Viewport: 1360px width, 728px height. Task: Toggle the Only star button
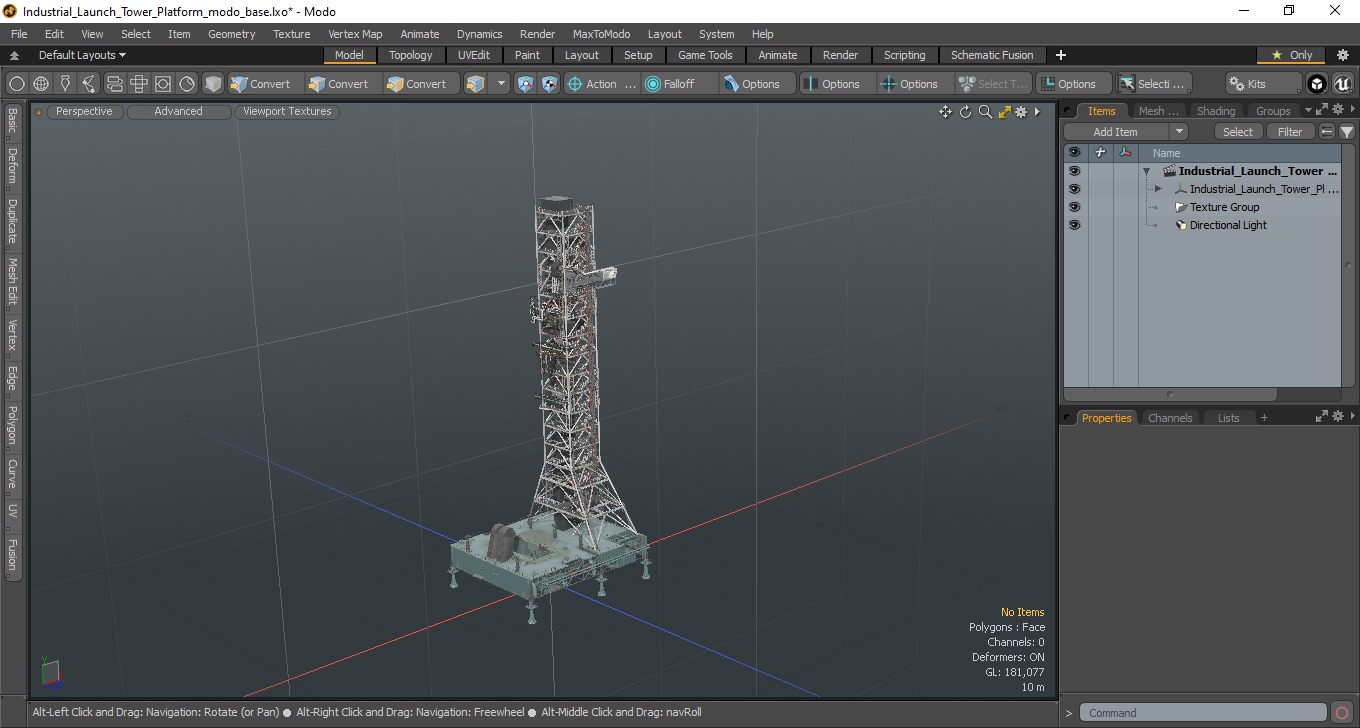[x=1291, y=55]
